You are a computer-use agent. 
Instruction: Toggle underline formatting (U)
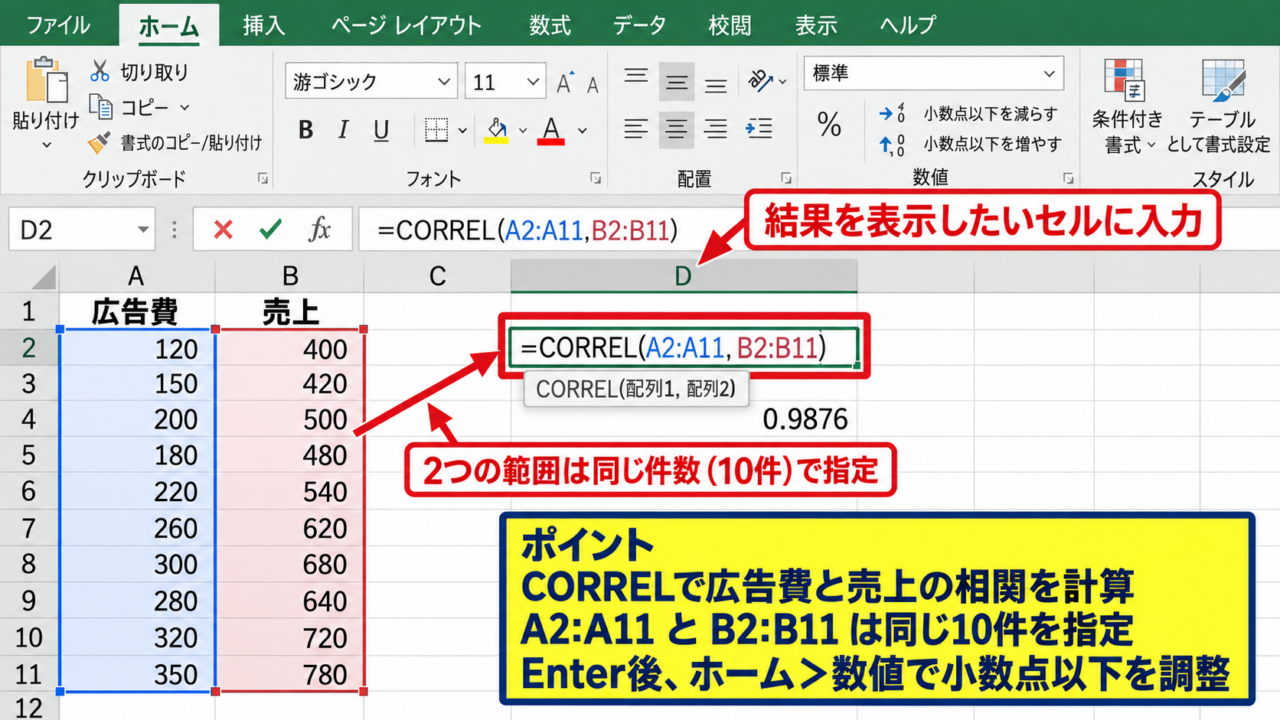click(381, 130)
